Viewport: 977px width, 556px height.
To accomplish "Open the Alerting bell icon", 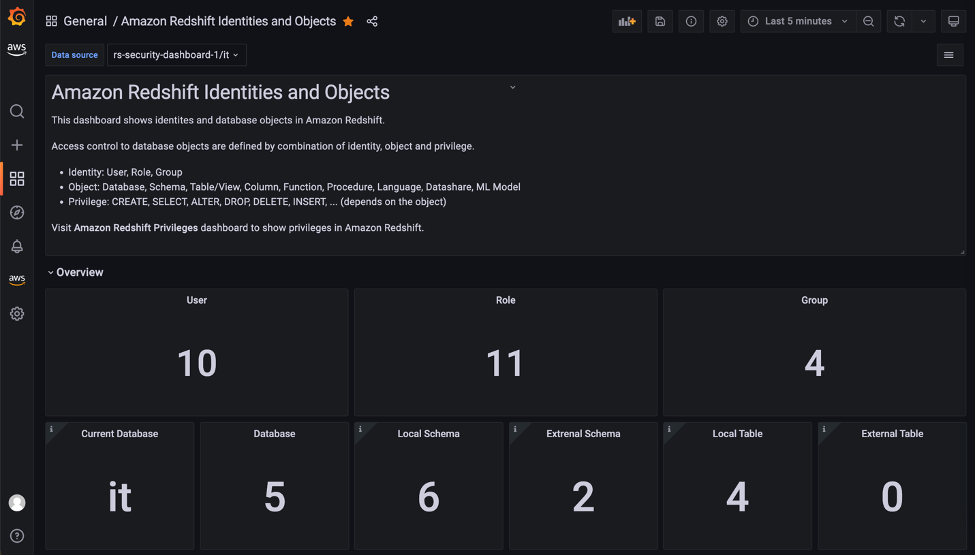I will [17, 246].
